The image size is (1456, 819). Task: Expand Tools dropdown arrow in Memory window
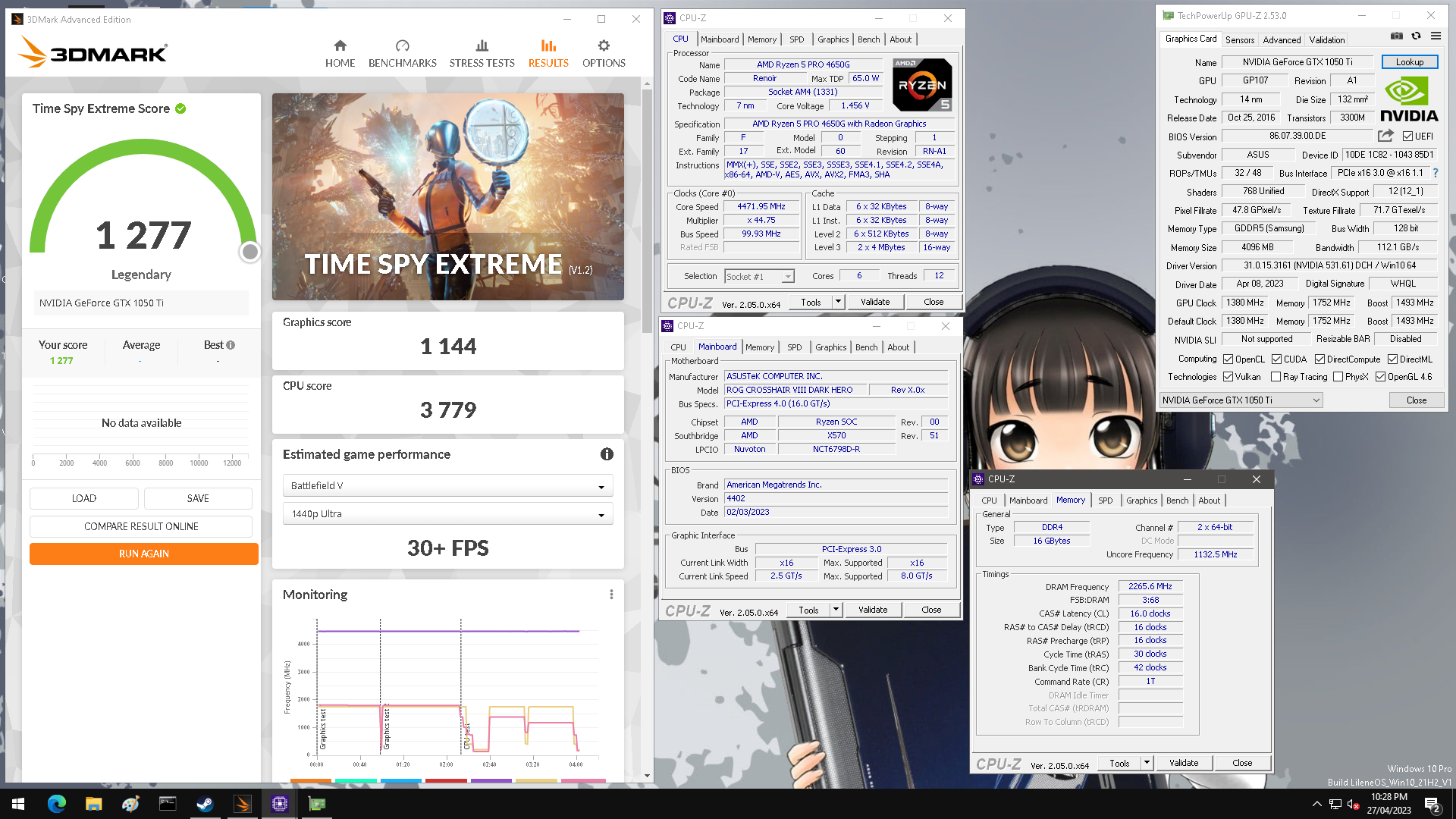tap(1147, 763)
